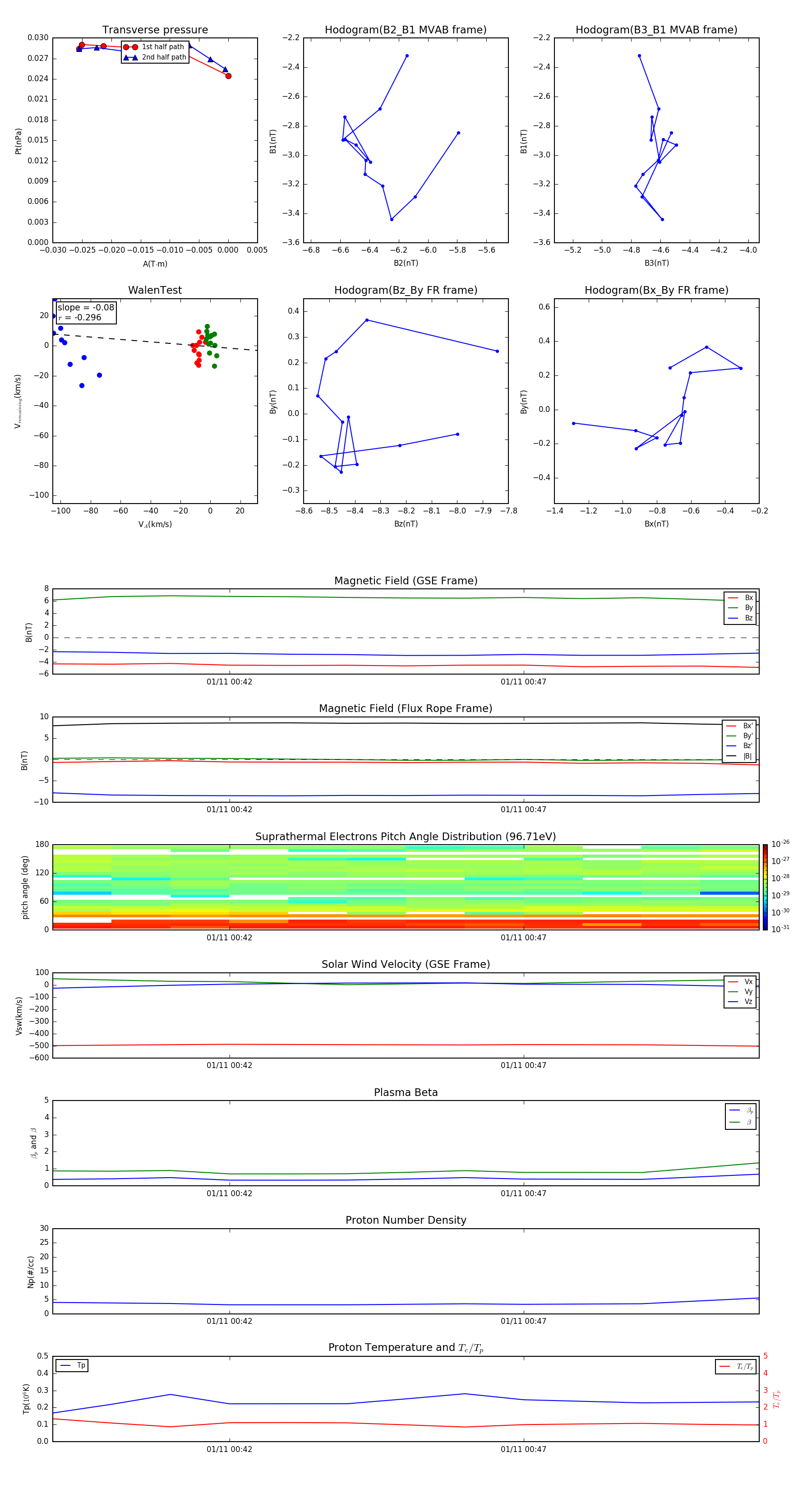This screenshot has width=812, height=1489.
Task: Click 'By' in the GSE magnetic field legend
Action: pyautogui.click(x=740, y=607)
